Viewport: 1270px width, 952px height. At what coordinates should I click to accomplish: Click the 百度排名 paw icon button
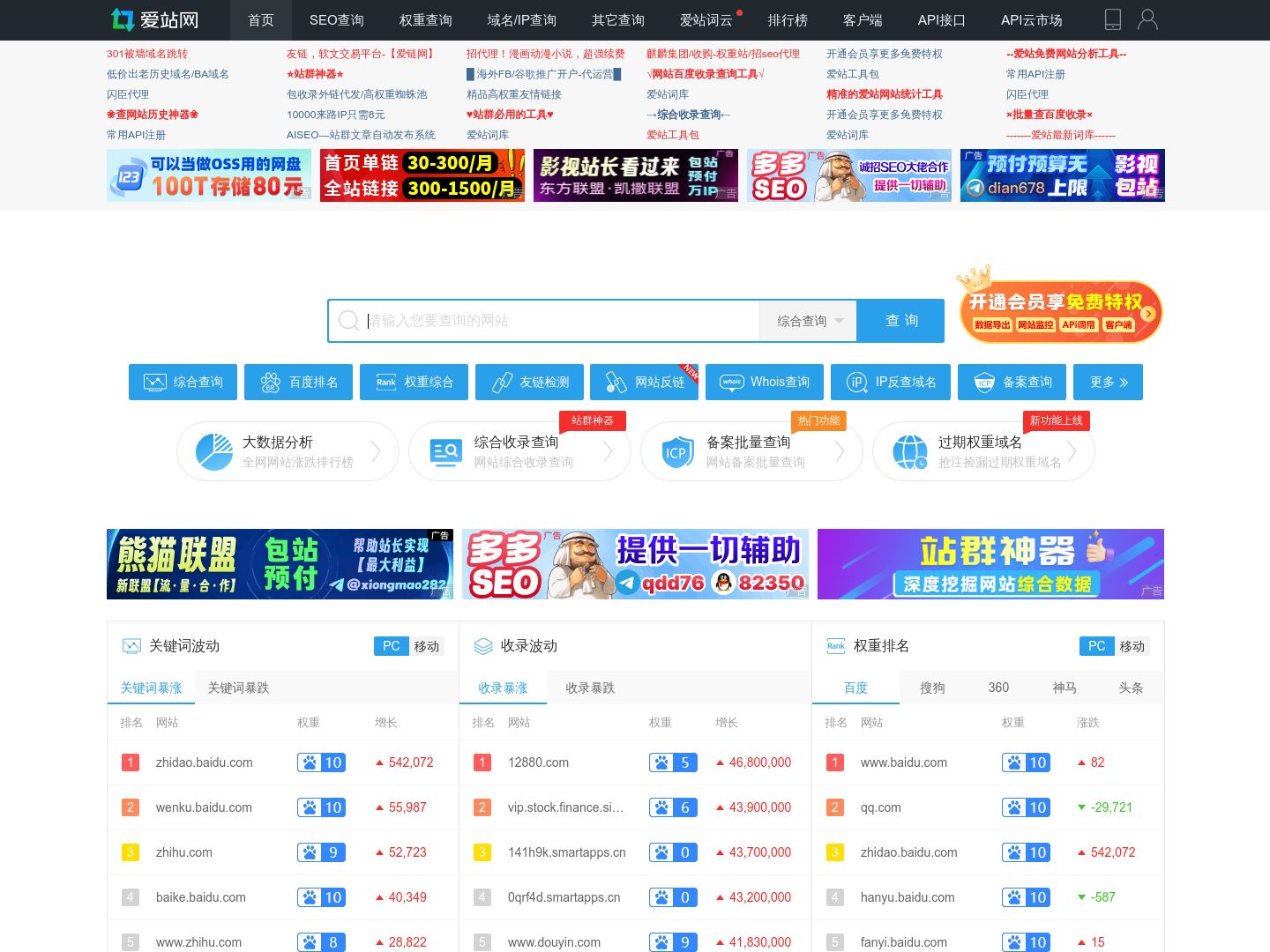[x=298, y=382]
